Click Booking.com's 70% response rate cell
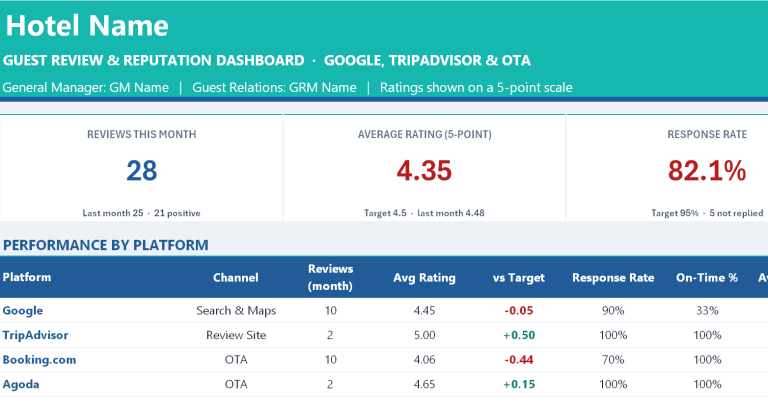 [x=613, y=359]
